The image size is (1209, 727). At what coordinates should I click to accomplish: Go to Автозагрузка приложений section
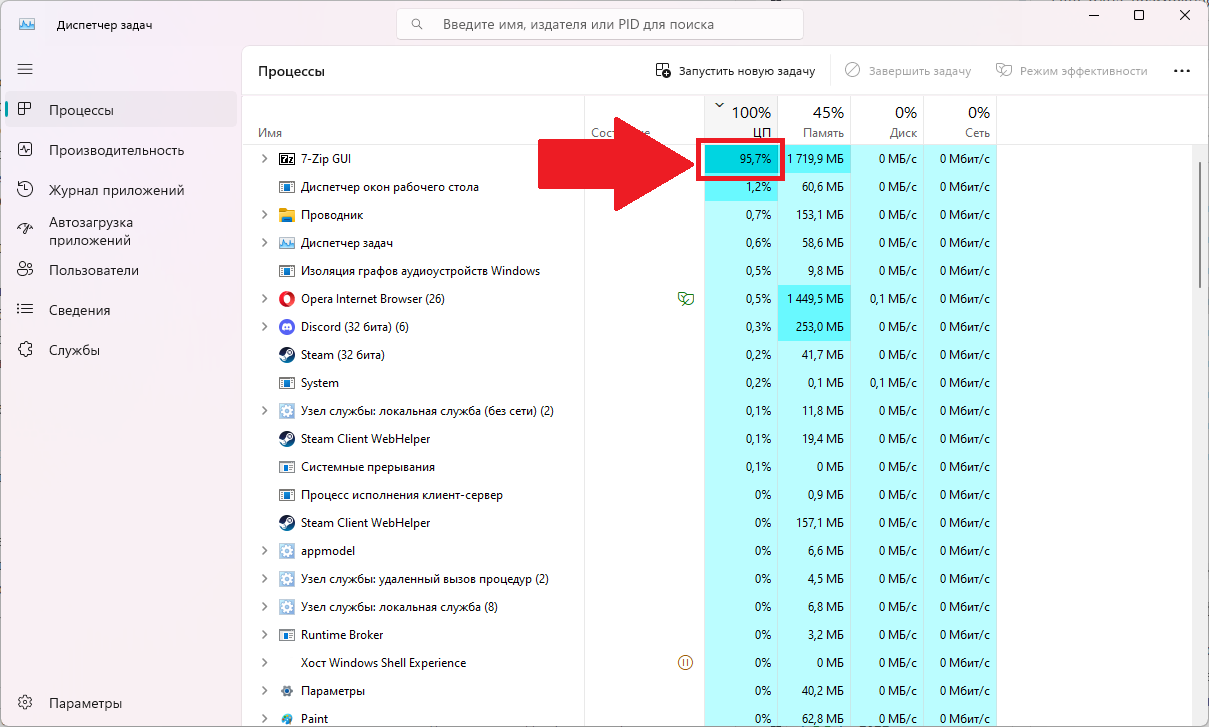coord(91,231)
